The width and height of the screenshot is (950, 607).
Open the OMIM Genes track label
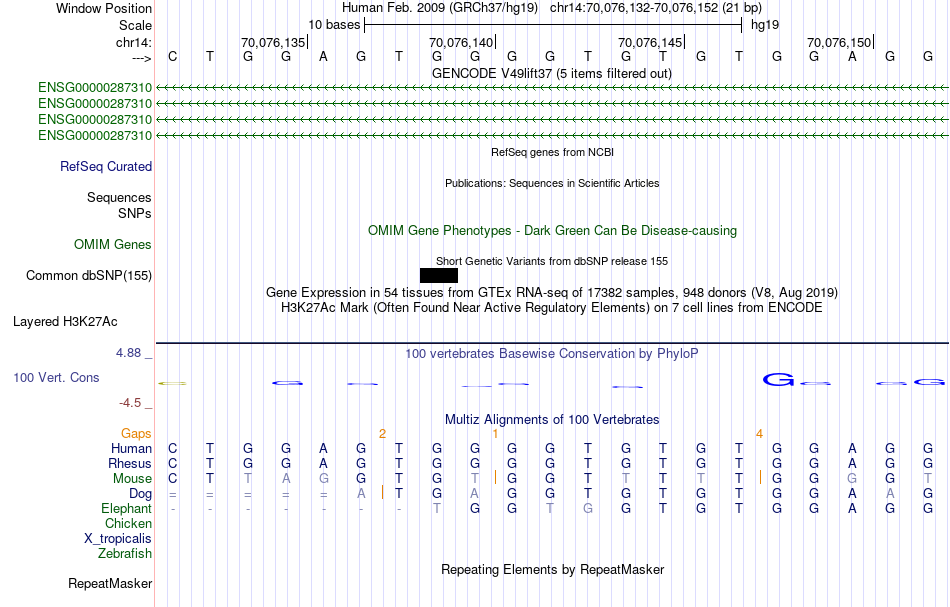coord(113,244)
